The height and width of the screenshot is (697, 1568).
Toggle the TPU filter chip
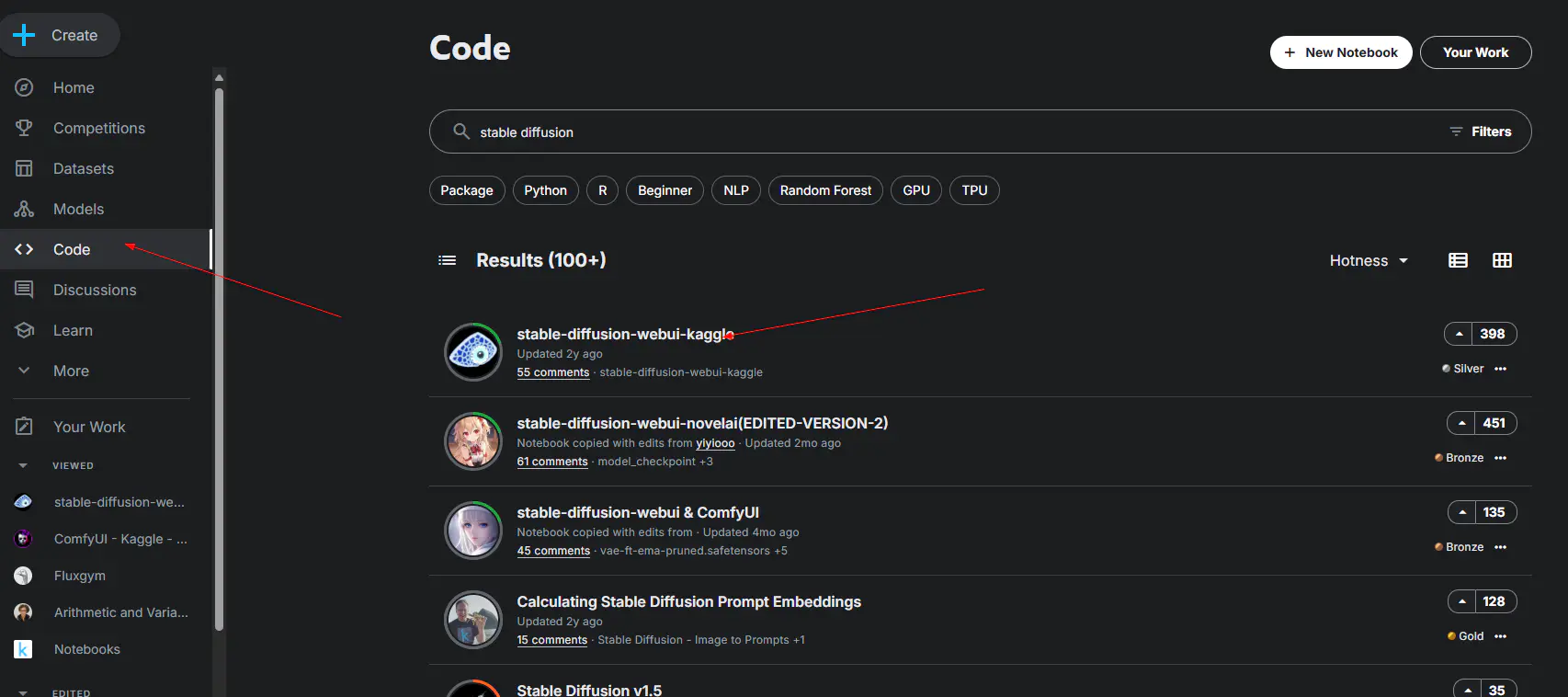pyautogui.click(x=974, y=190)
